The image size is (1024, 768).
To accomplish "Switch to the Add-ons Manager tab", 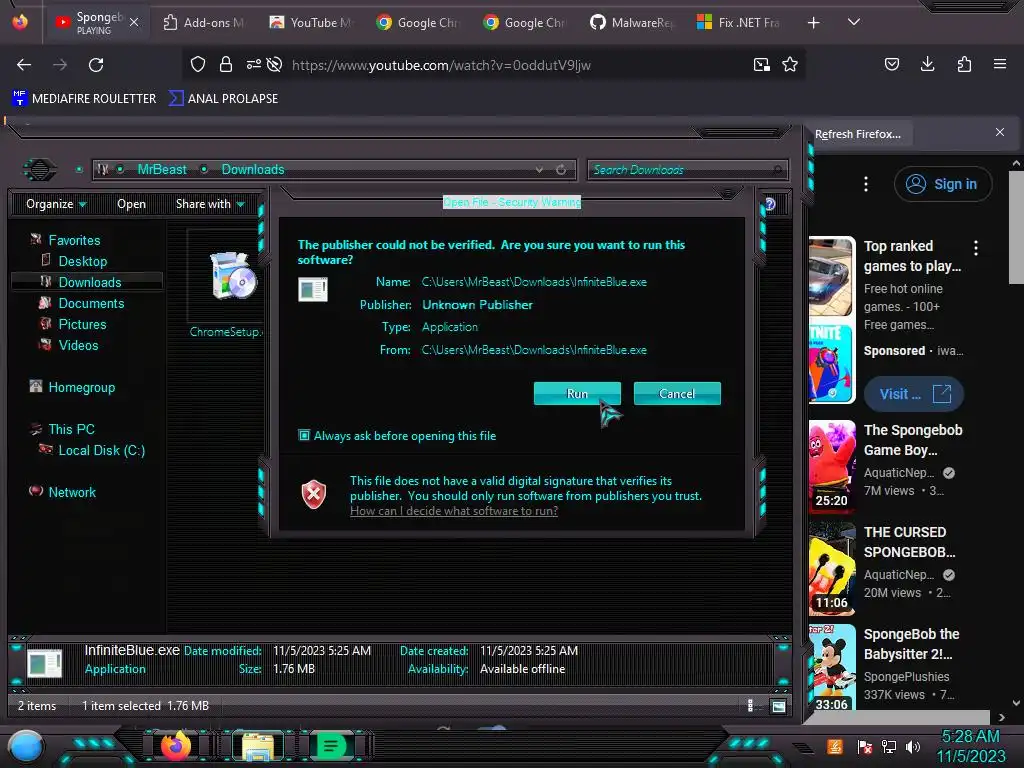I will [204, 23].
